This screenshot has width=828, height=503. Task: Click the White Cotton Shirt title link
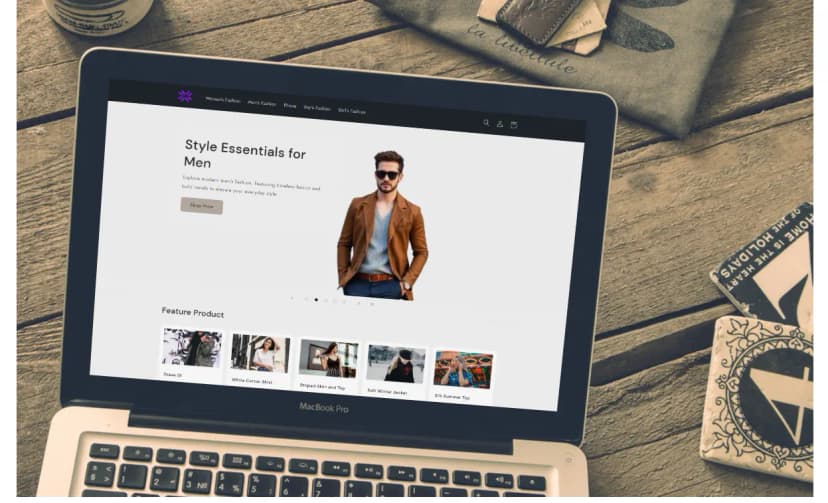[253, 380]
